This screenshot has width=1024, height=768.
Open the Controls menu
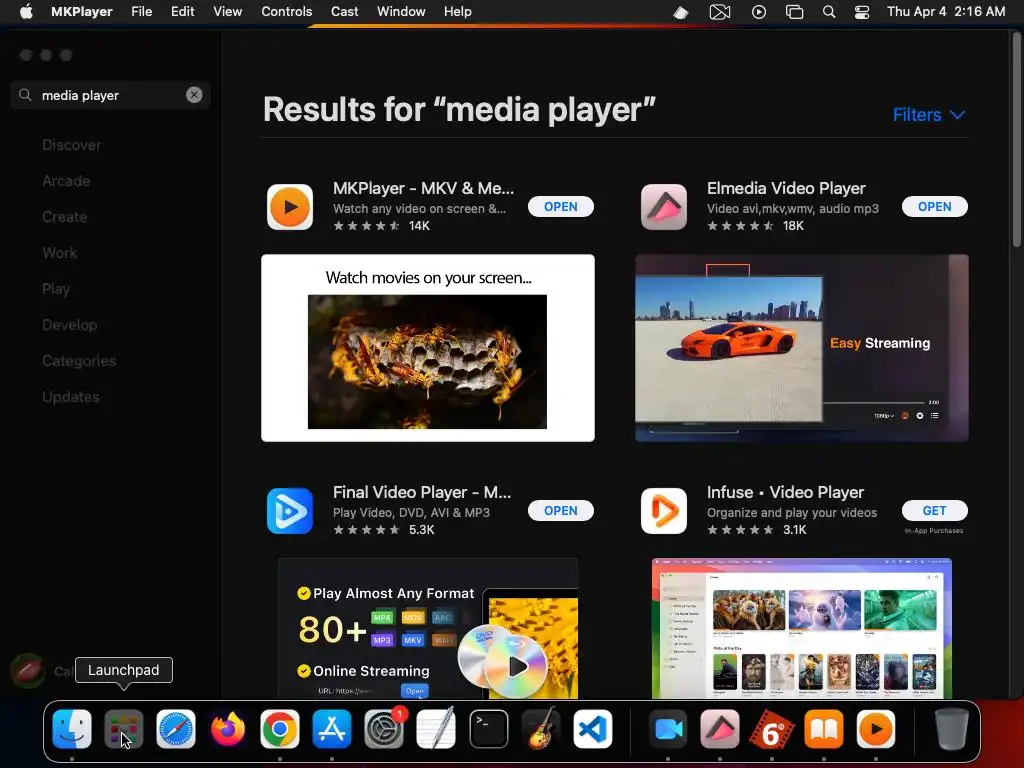[286, 12]
